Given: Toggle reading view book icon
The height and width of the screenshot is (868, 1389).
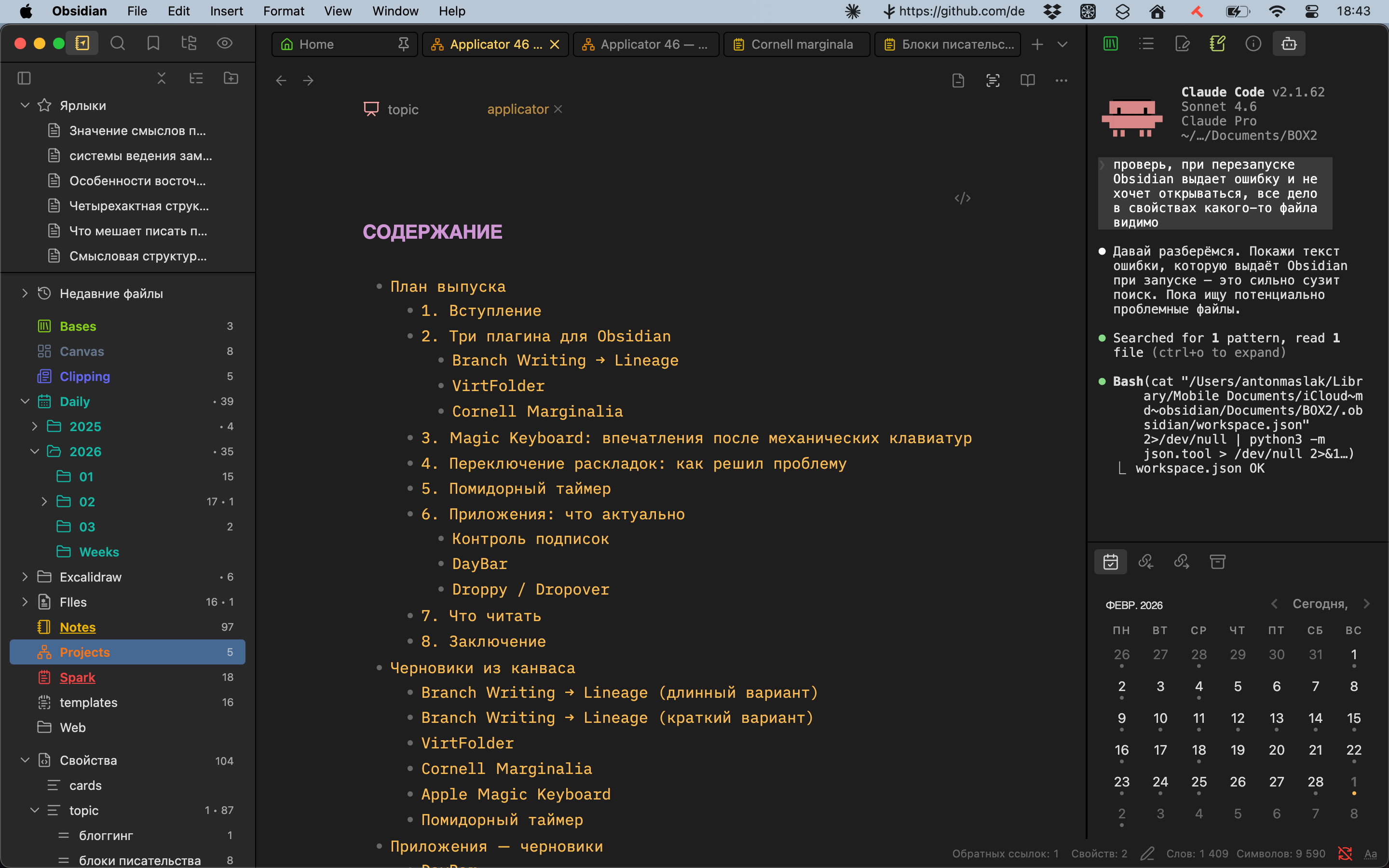Looking at the screenshot, I should click(1027, 81).
